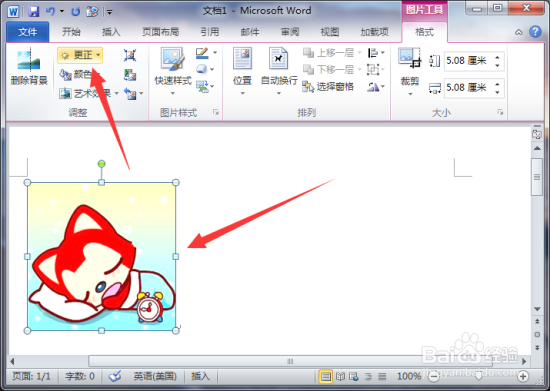
Task: Open the Corrections (更正) dropdown
Action: coord(80,55)
